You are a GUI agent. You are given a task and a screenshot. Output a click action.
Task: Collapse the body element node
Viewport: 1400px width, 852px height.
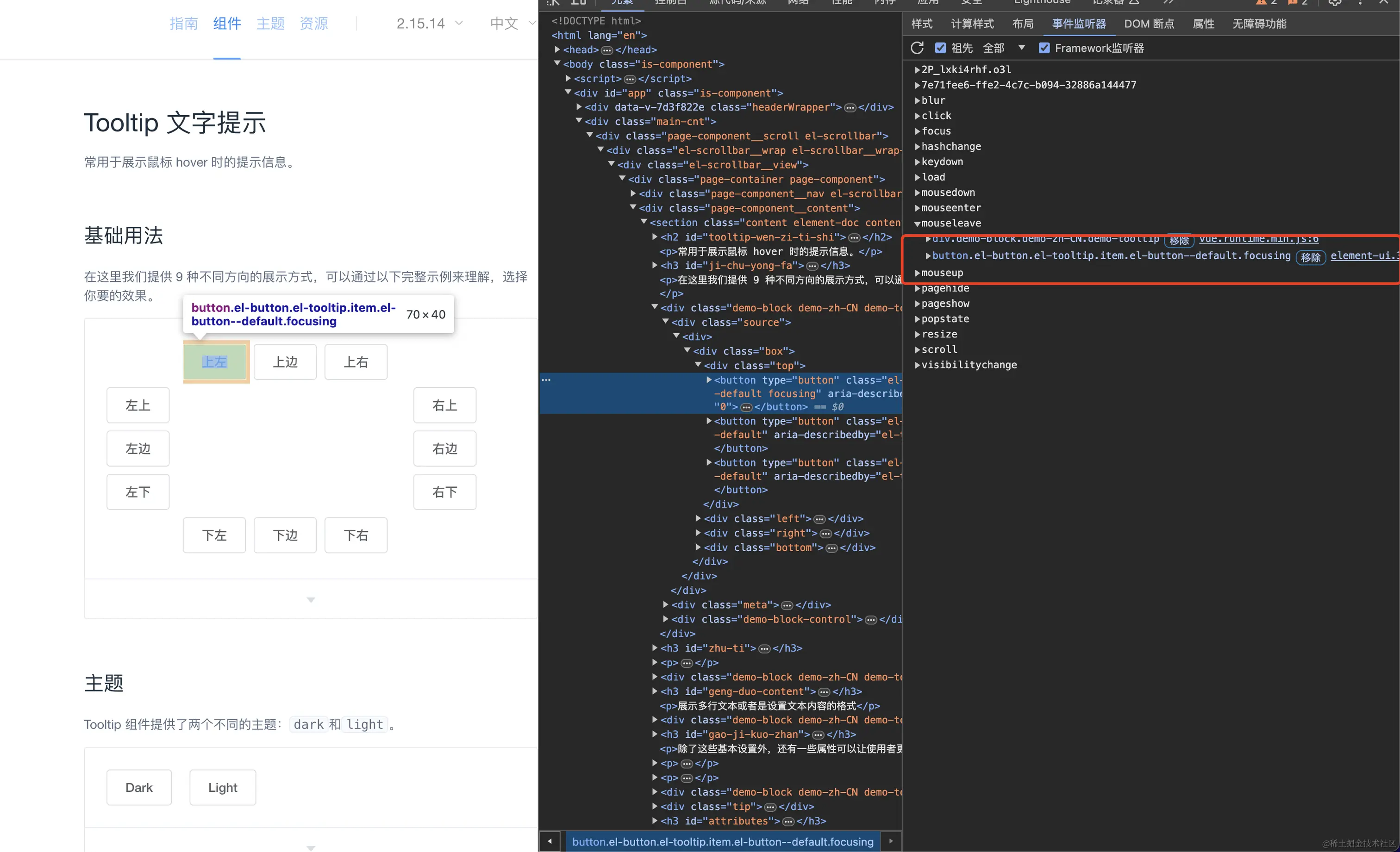tap(558, 63)
